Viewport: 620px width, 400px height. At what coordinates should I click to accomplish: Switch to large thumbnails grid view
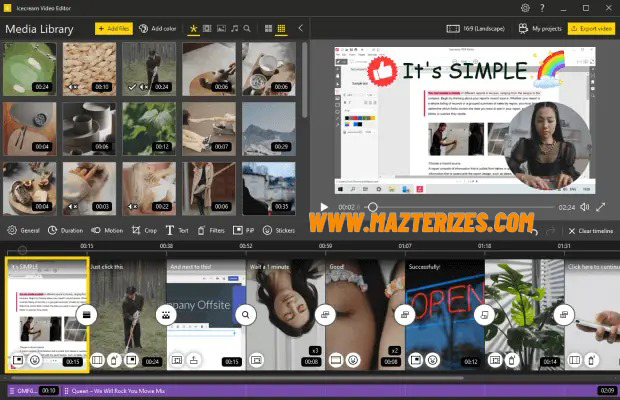tap(268, 28)
